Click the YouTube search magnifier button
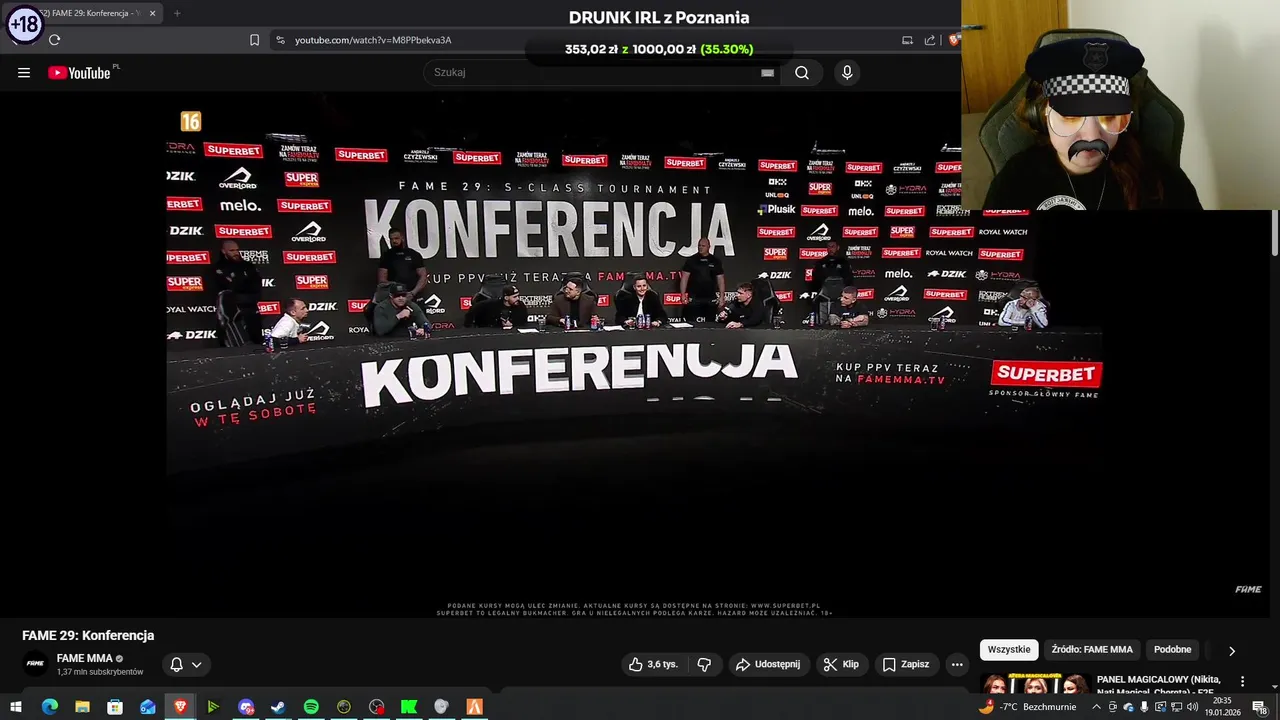1280x720 pixels. tap(802, 72)
